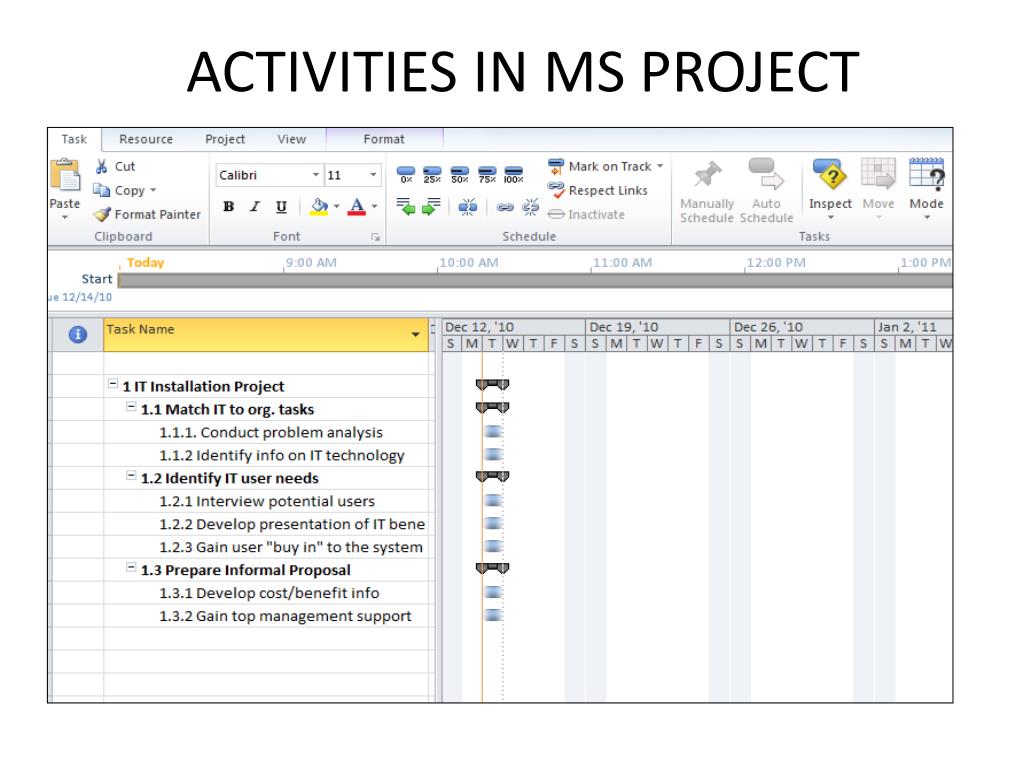Mark task 50% complete icon

pyautogui.click(x=460, y=175)
